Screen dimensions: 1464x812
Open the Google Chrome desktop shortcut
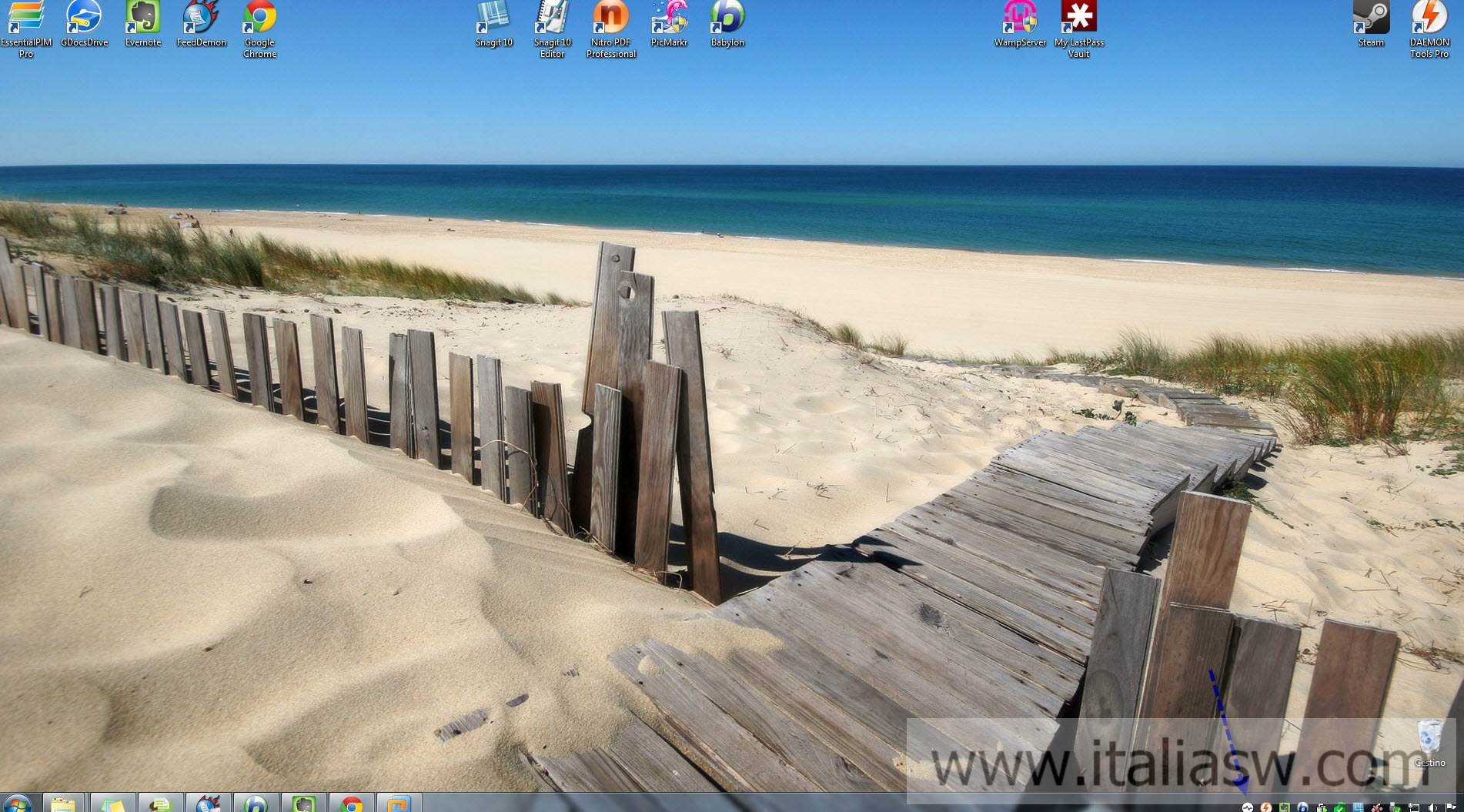[260, 29]
